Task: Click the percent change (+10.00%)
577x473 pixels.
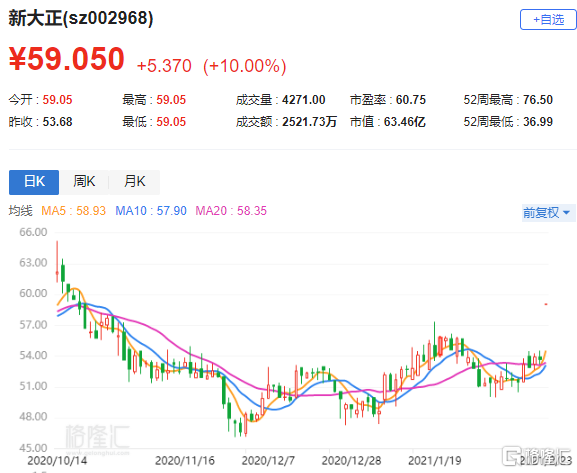Action: point(245,66)
